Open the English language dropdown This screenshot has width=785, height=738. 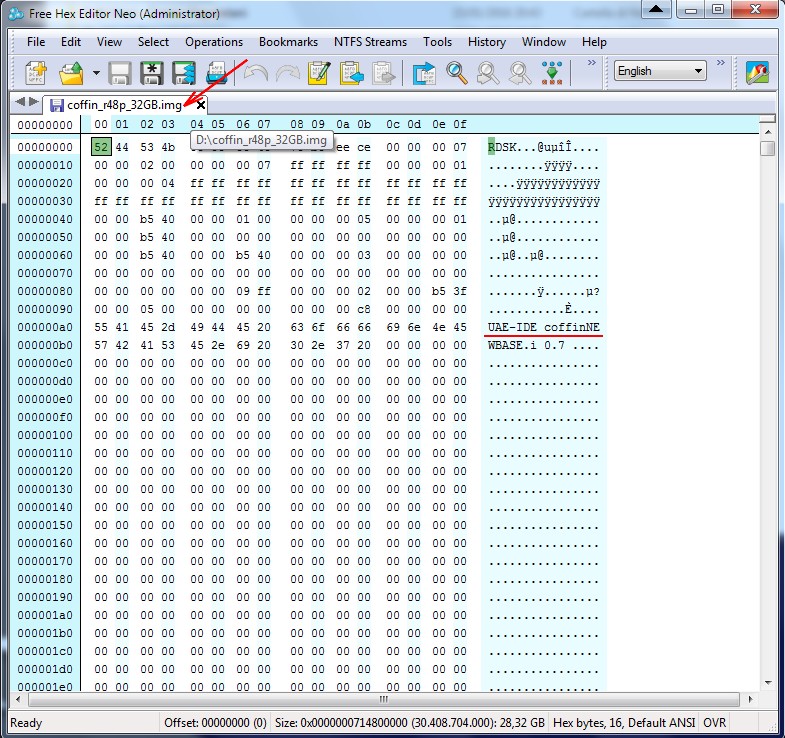(659, 71)
